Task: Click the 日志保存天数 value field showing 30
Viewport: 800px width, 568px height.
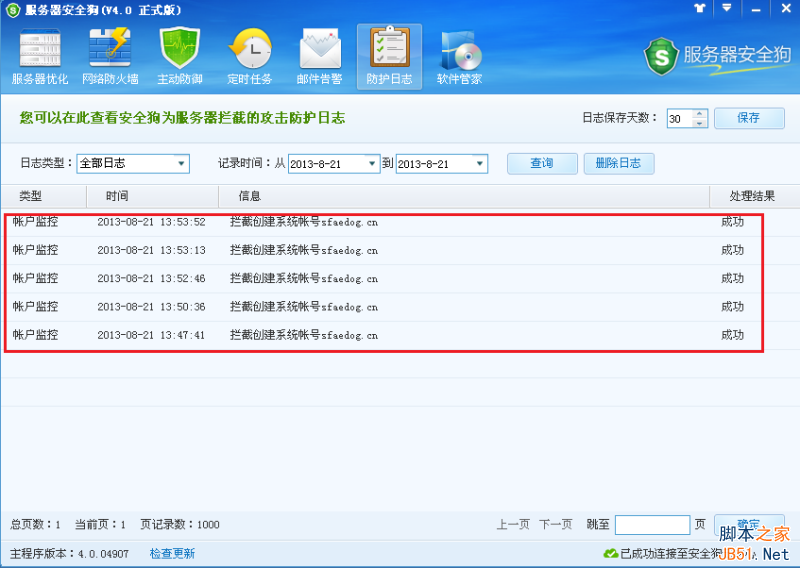Action: click(x=680, y=118)
